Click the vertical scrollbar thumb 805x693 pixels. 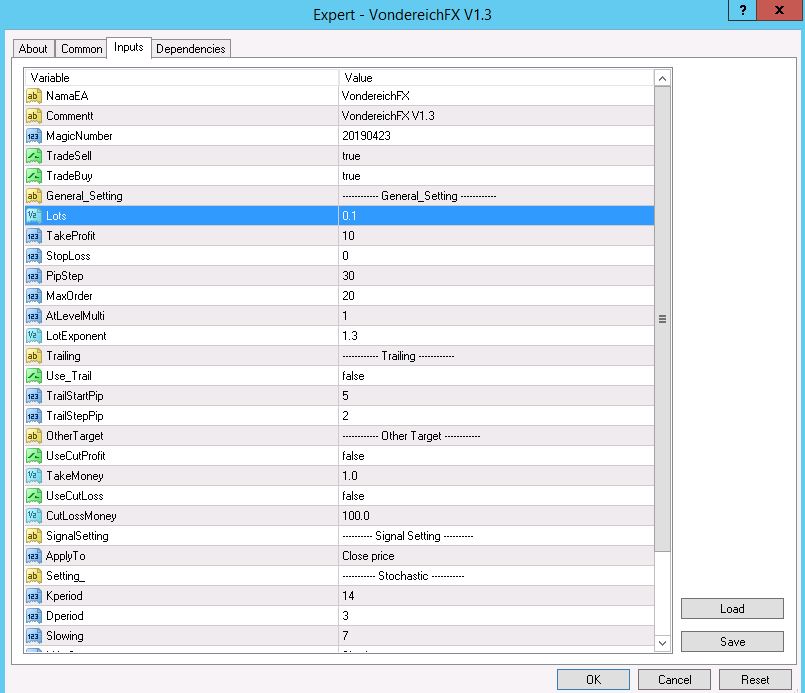coord(662,319)
